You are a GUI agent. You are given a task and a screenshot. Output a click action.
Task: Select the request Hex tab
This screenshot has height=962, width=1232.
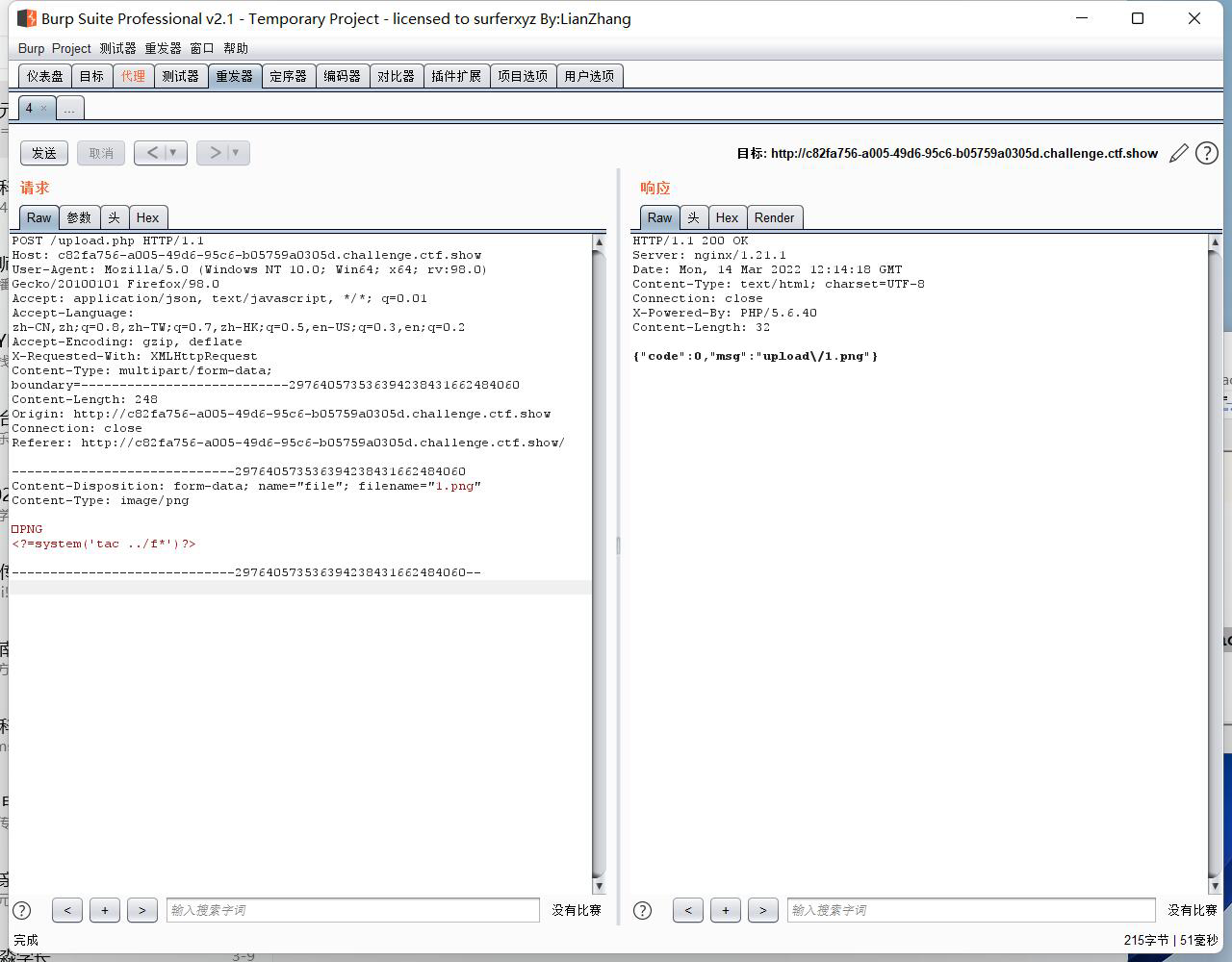click(148, 217)
